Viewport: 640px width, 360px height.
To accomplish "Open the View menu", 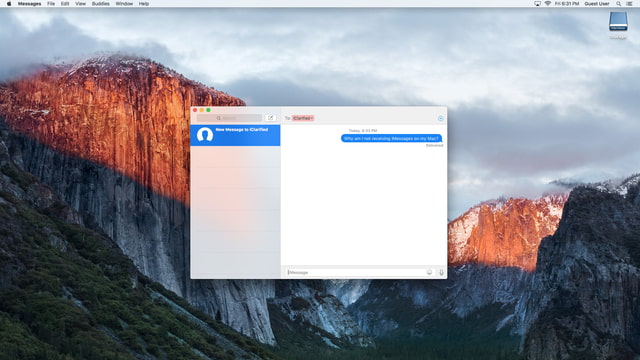I will pyautogui.click(x=80, y=4).
